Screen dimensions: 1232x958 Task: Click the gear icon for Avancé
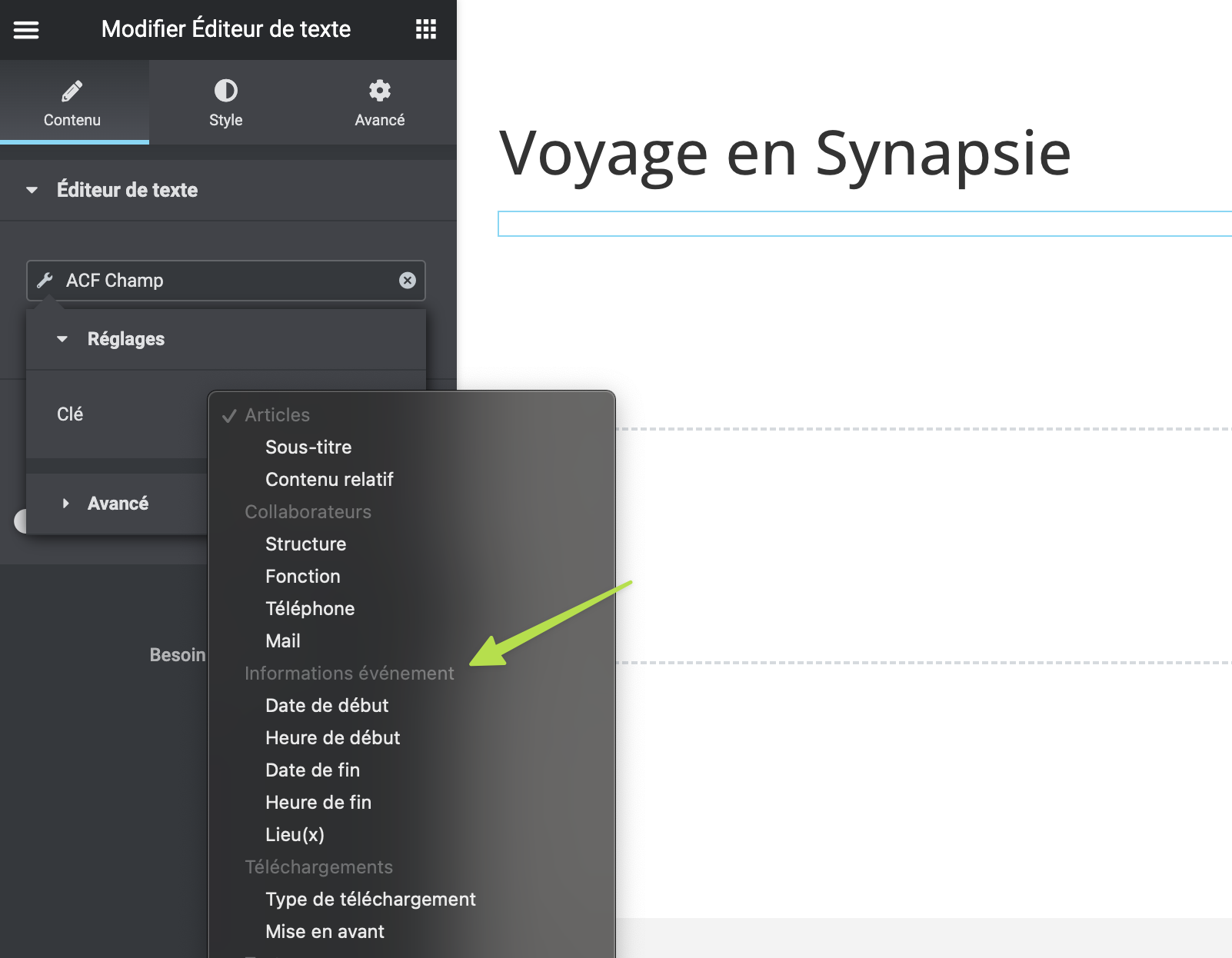pos(379,91)
